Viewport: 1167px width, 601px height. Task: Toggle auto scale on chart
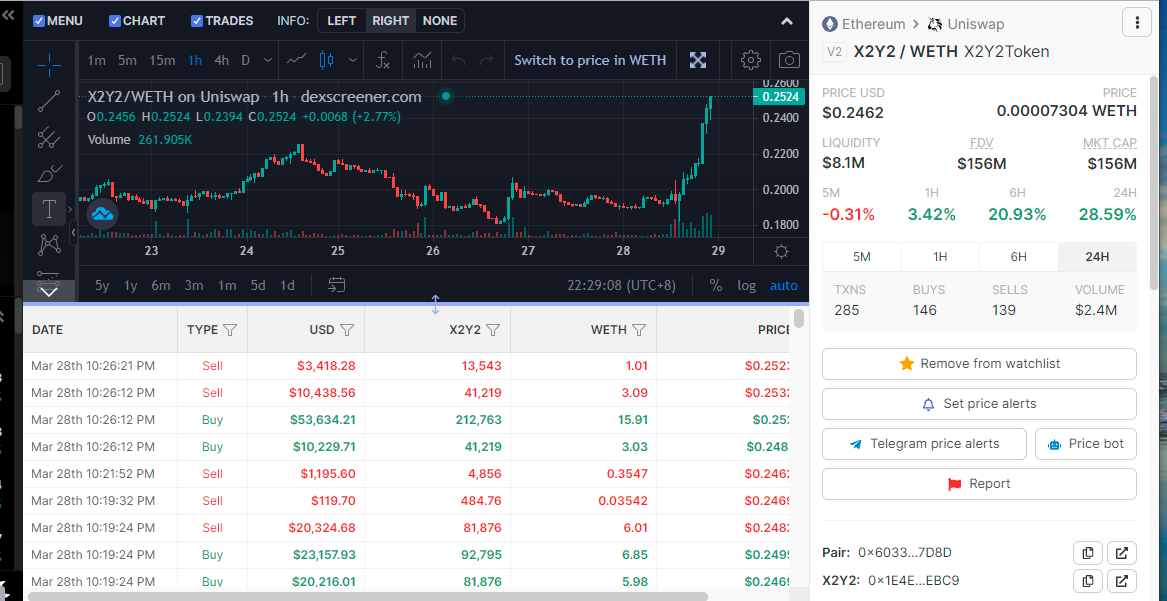pos(784,286)
